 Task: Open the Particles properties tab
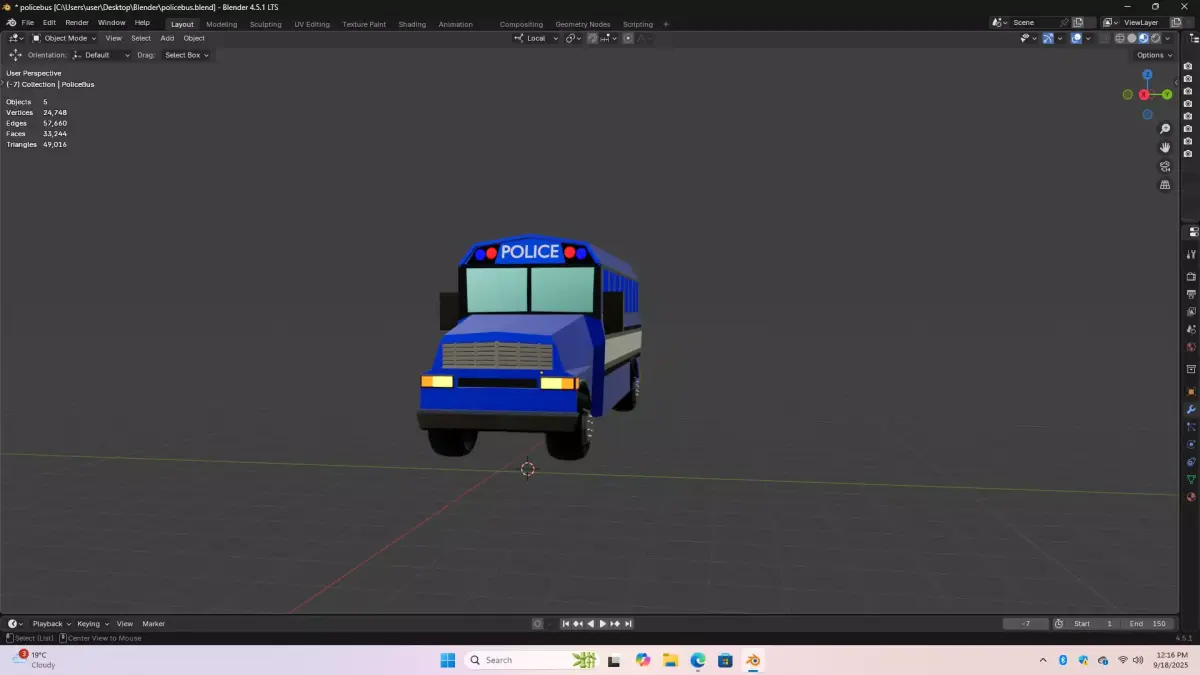click(x=1191, y=427)
